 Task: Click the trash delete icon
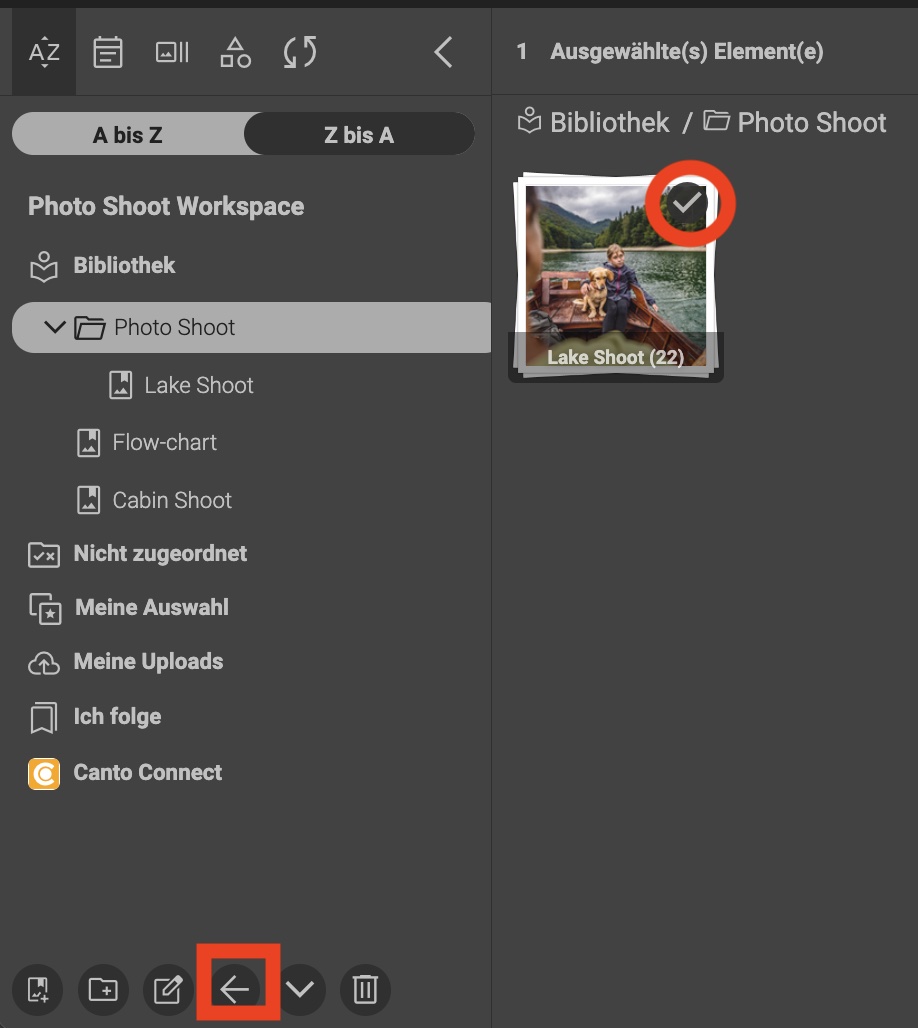[365, 990]
